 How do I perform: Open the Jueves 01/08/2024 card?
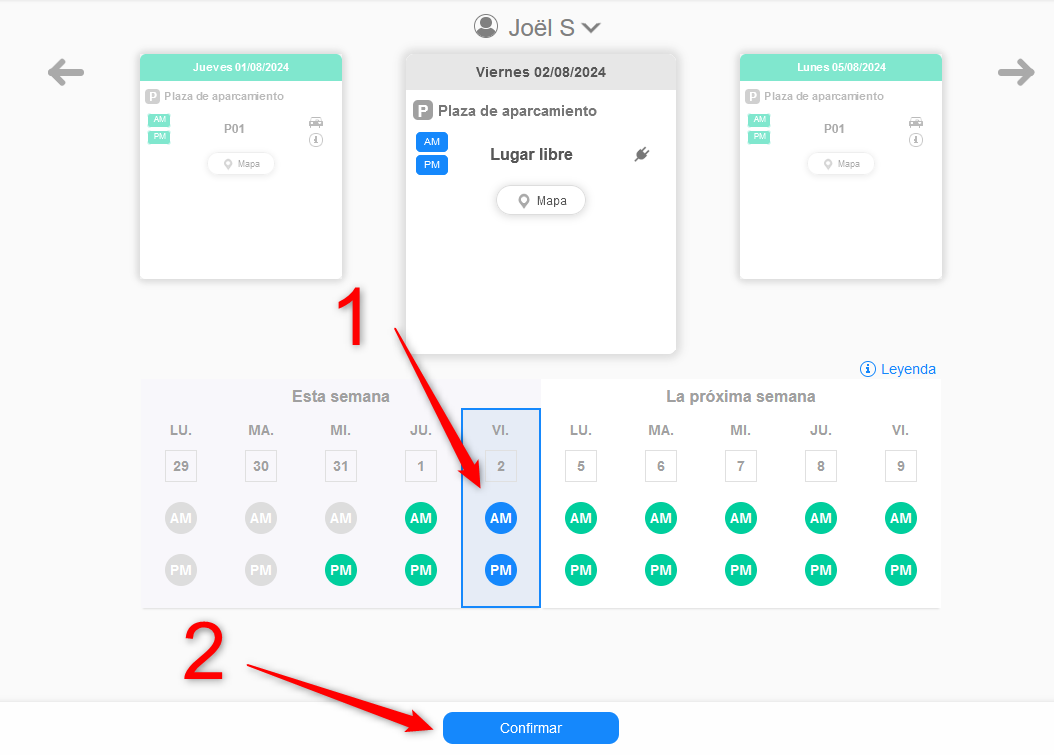[x=241, y=167]
